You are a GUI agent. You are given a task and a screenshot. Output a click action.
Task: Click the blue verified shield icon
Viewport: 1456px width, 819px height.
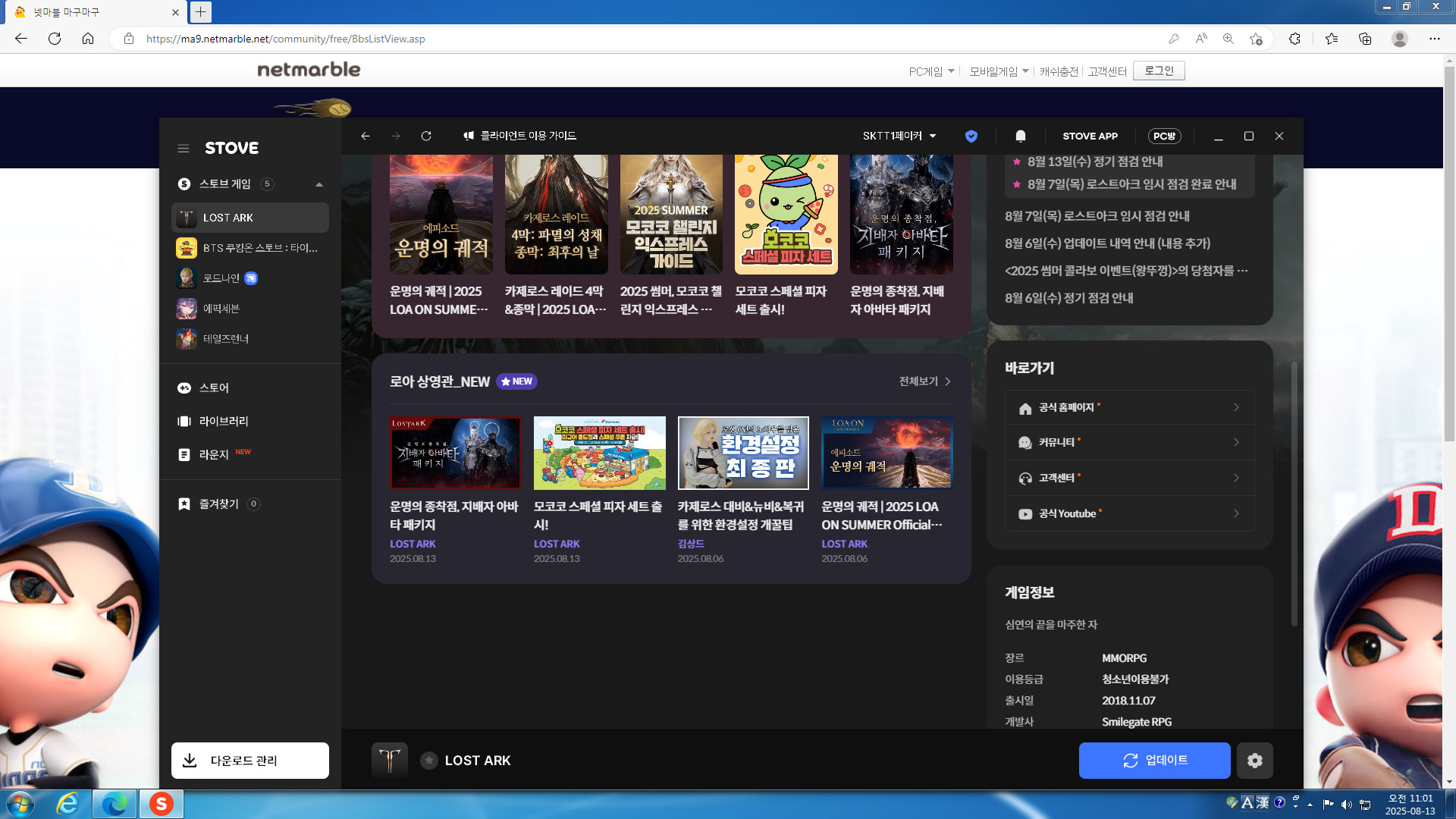[971, 136]
